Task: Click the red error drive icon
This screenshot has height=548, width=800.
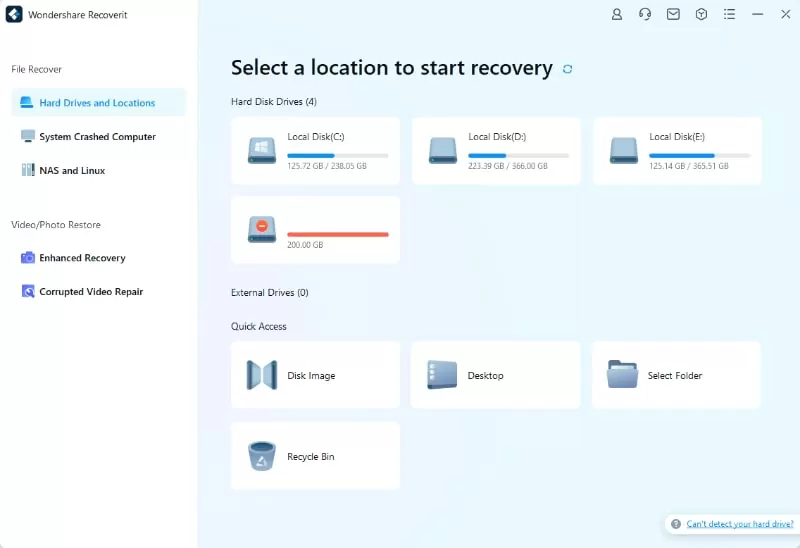Action: click(x=262, y=230)
